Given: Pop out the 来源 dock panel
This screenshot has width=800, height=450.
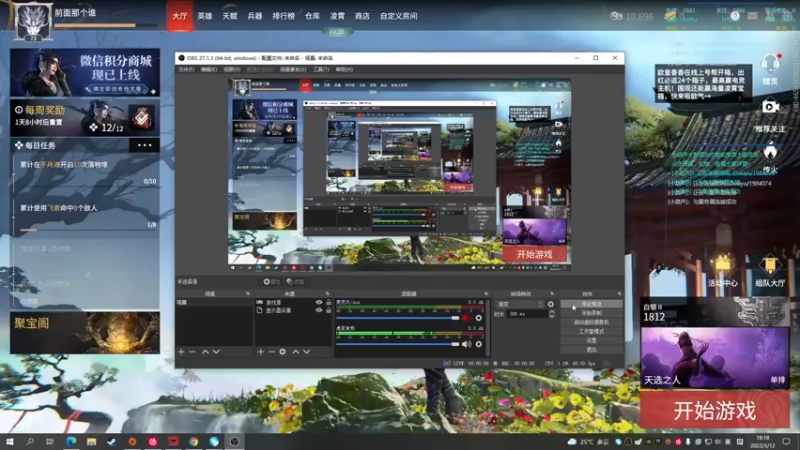Looking at the screenshot, I should pos(328,294).
